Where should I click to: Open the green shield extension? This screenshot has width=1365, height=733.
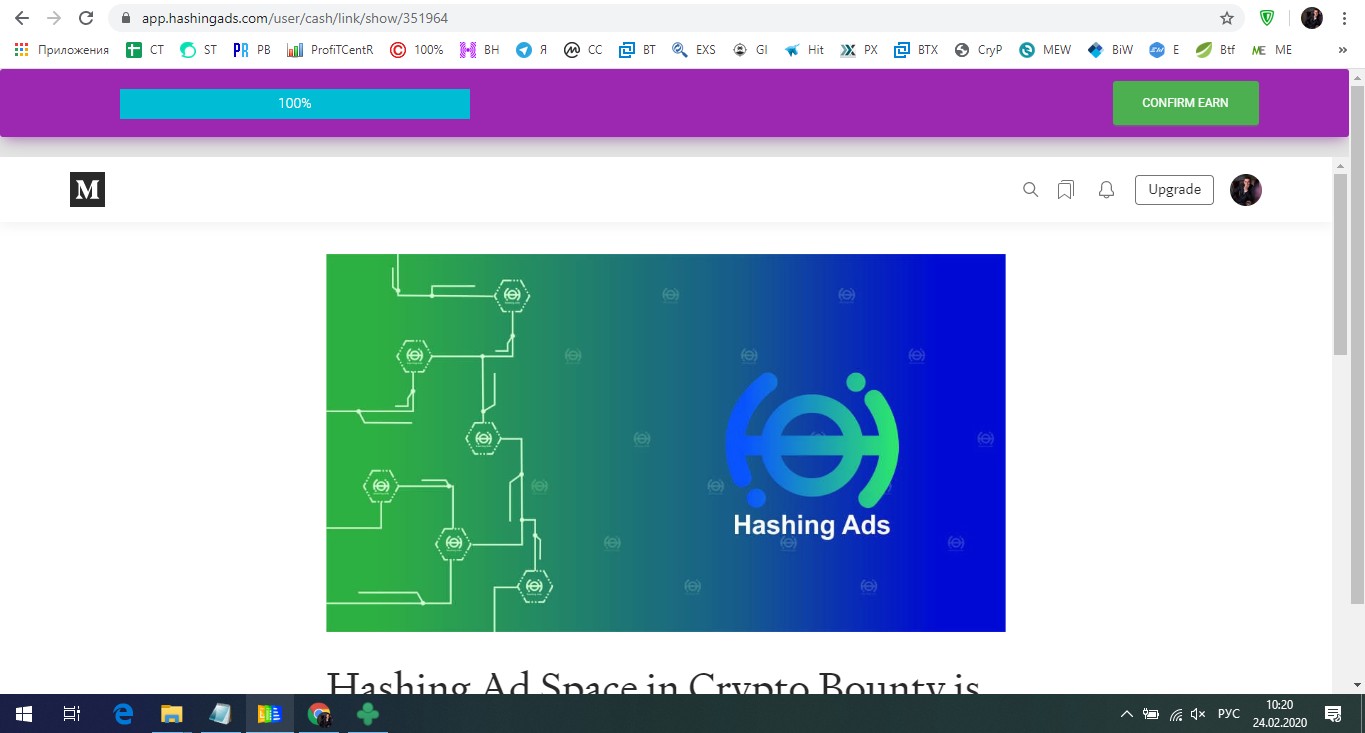[1268, 18]
